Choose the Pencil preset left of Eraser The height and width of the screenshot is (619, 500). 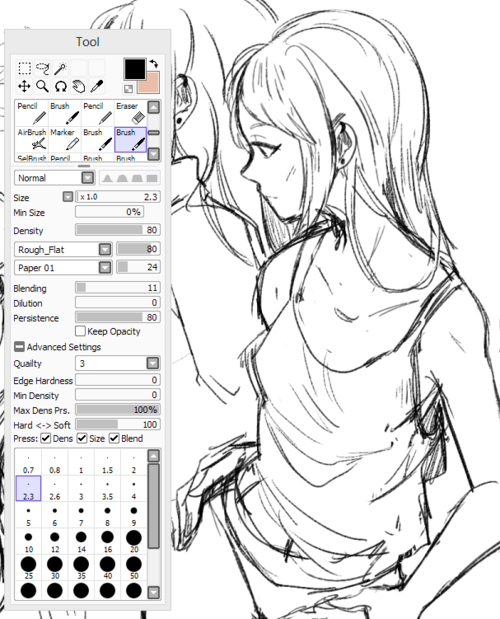[x=98, y=113]
